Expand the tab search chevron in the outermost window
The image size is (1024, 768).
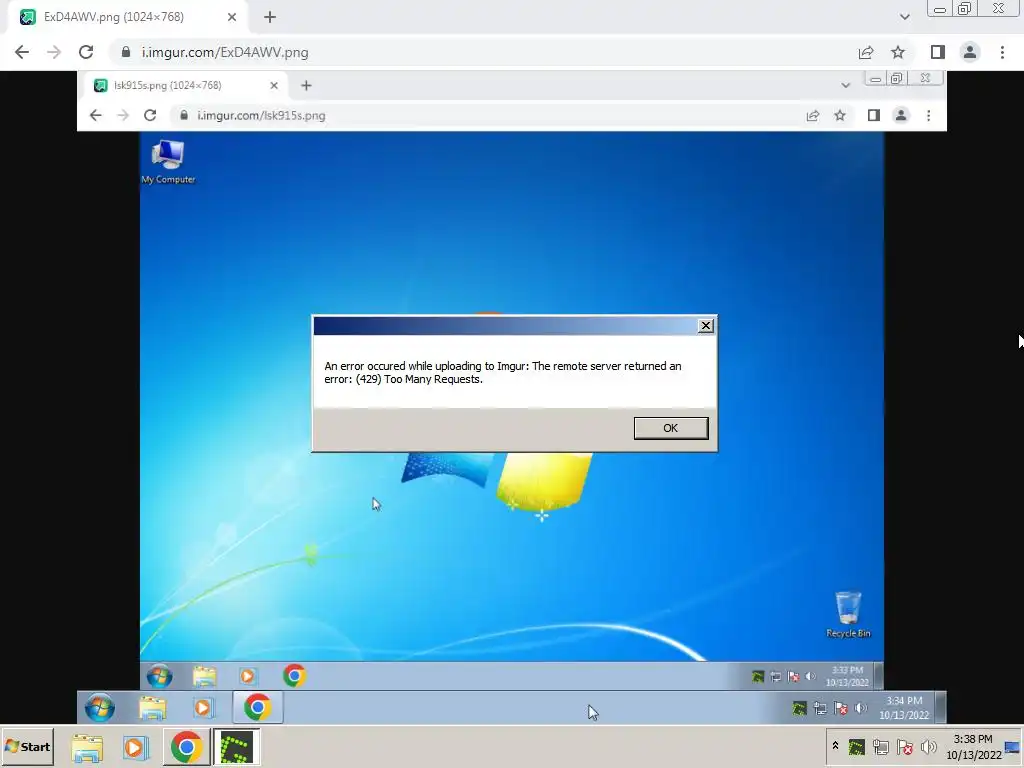tap(904, 17)
